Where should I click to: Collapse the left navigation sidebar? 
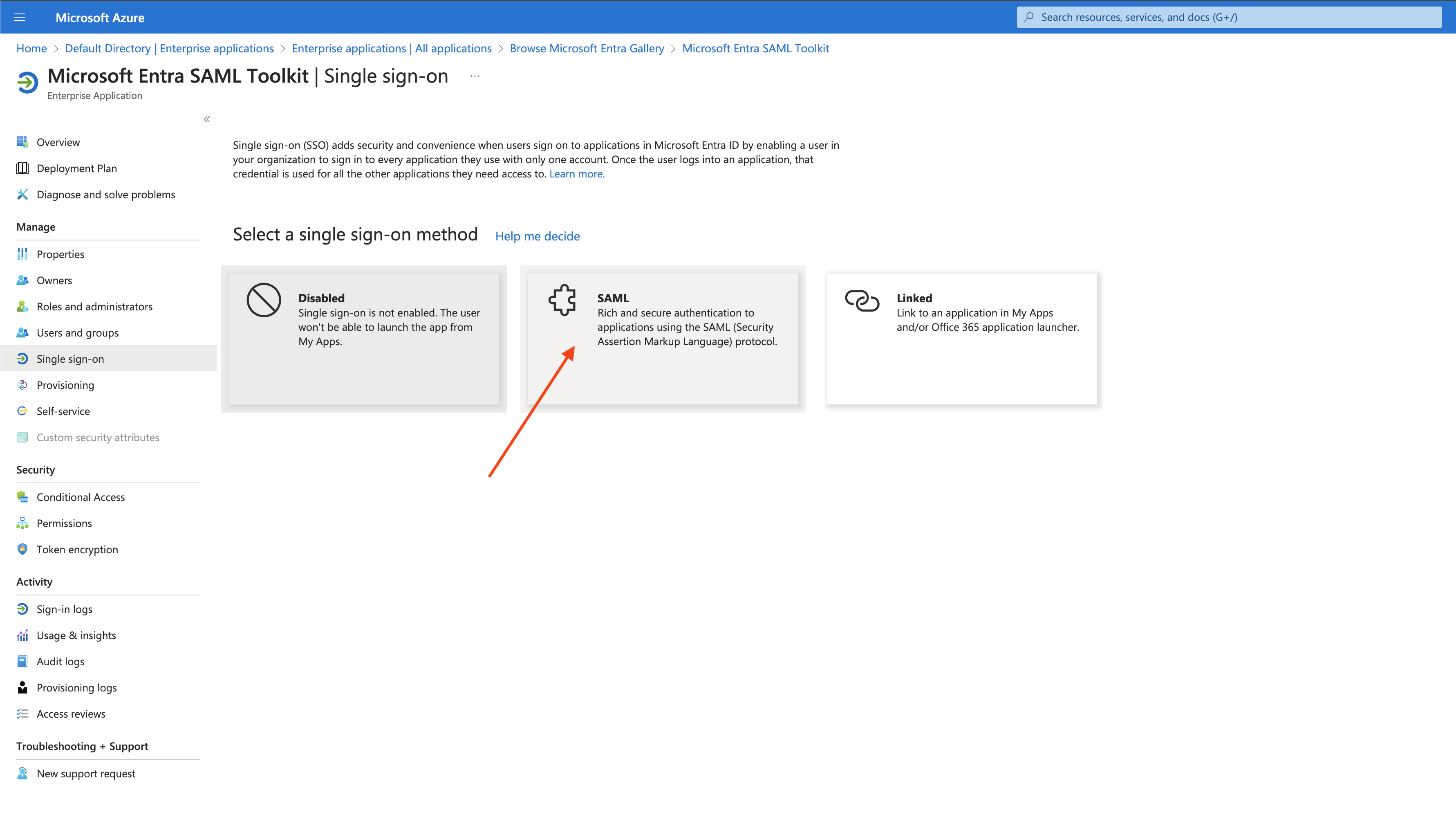coord(207,119)
